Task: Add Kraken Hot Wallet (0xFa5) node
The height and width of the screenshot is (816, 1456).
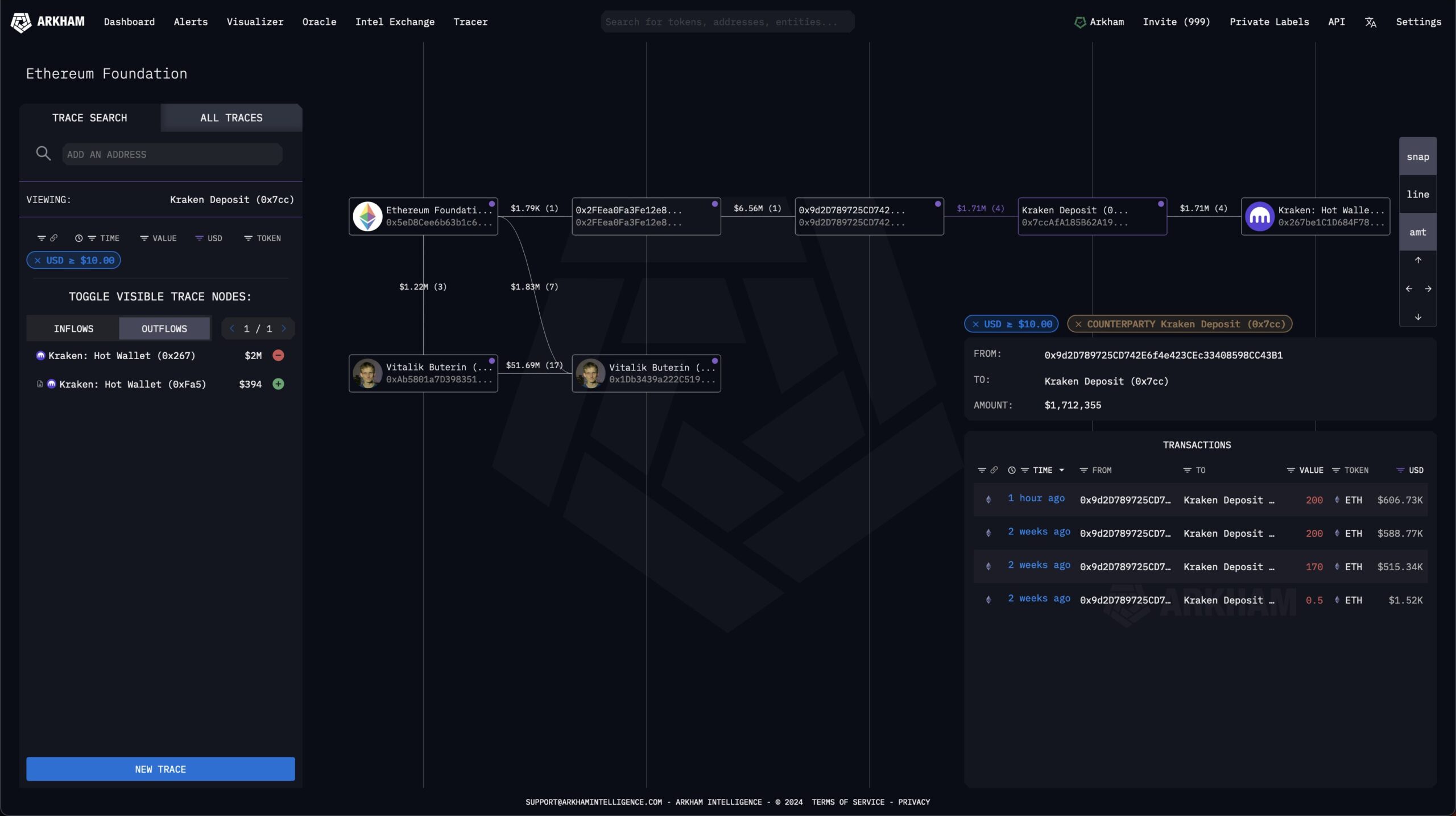Action: (x=278, y=384)
